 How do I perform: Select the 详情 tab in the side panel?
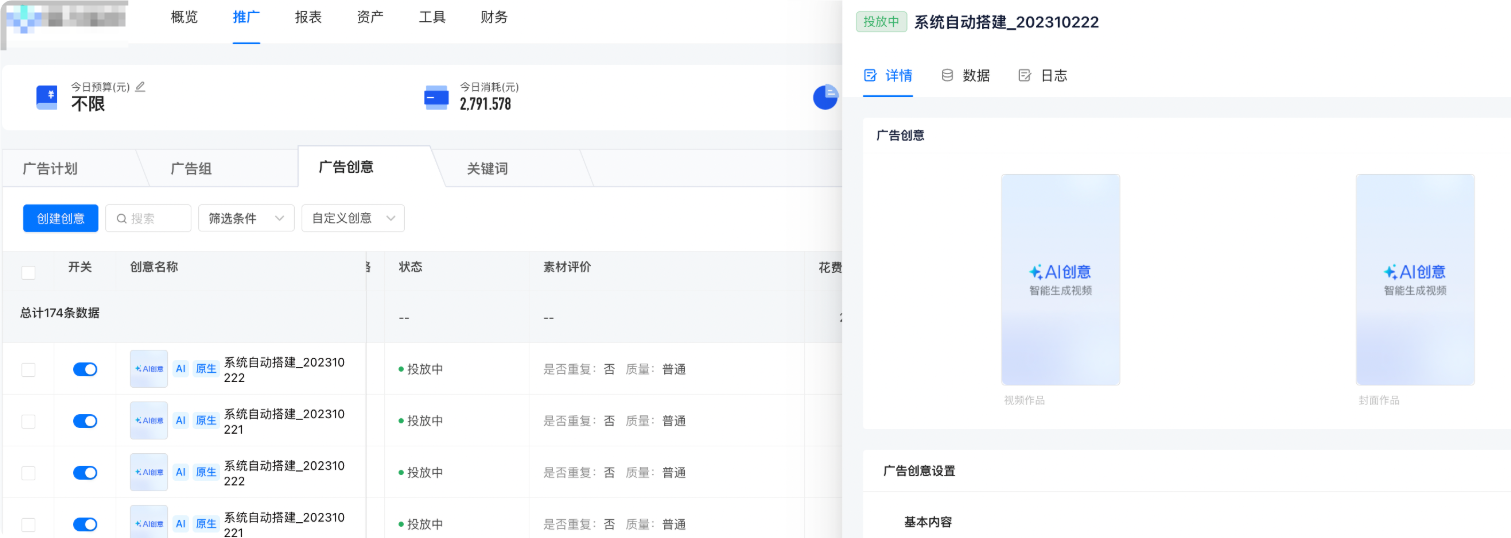click(x=888, y=75)
